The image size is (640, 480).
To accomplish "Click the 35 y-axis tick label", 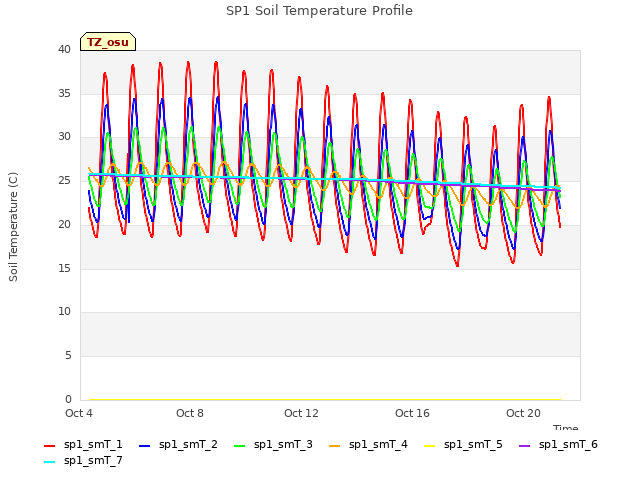I will 64,93.
